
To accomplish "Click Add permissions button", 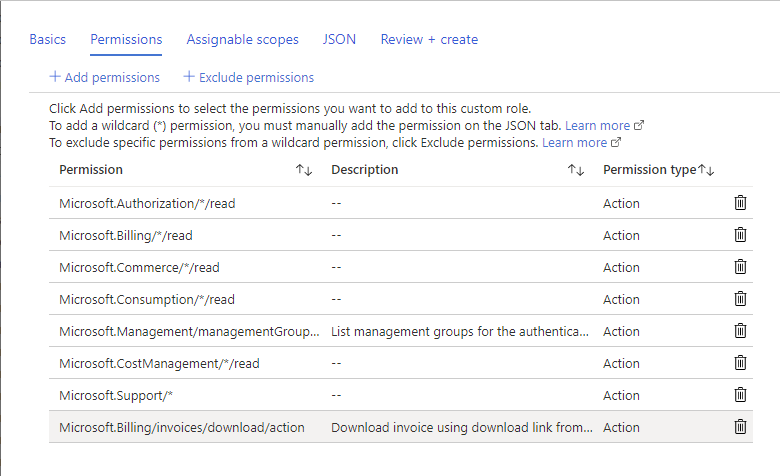I will [104, 77].
